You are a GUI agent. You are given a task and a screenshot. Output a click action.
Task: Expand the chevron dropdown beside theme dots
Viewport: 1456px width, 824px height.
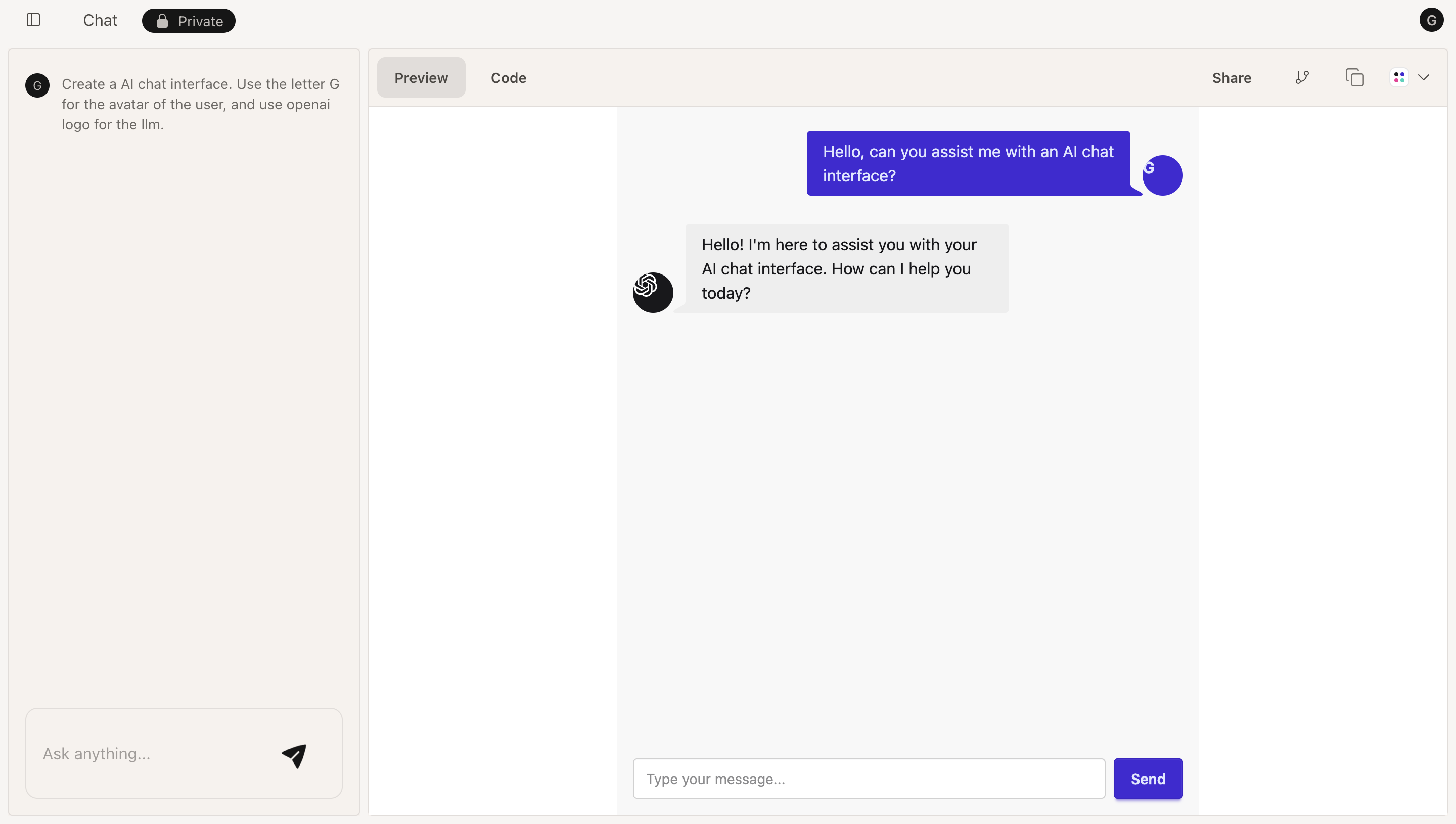(x=1423, y=77)
